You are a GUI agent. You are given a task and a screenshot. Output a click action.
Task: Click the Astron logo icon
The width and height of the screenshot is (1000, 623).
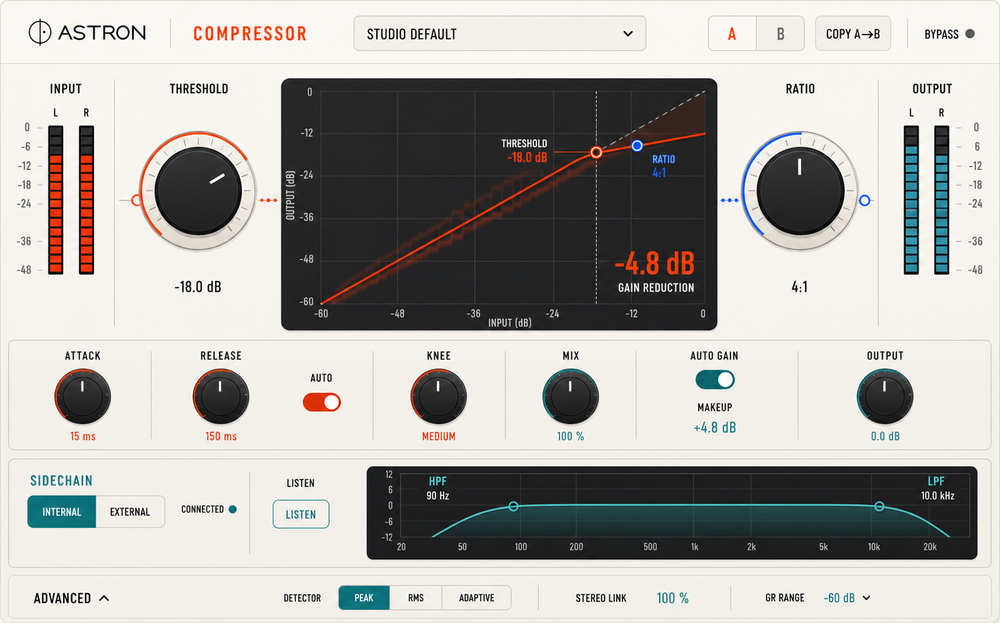[40, 33]
